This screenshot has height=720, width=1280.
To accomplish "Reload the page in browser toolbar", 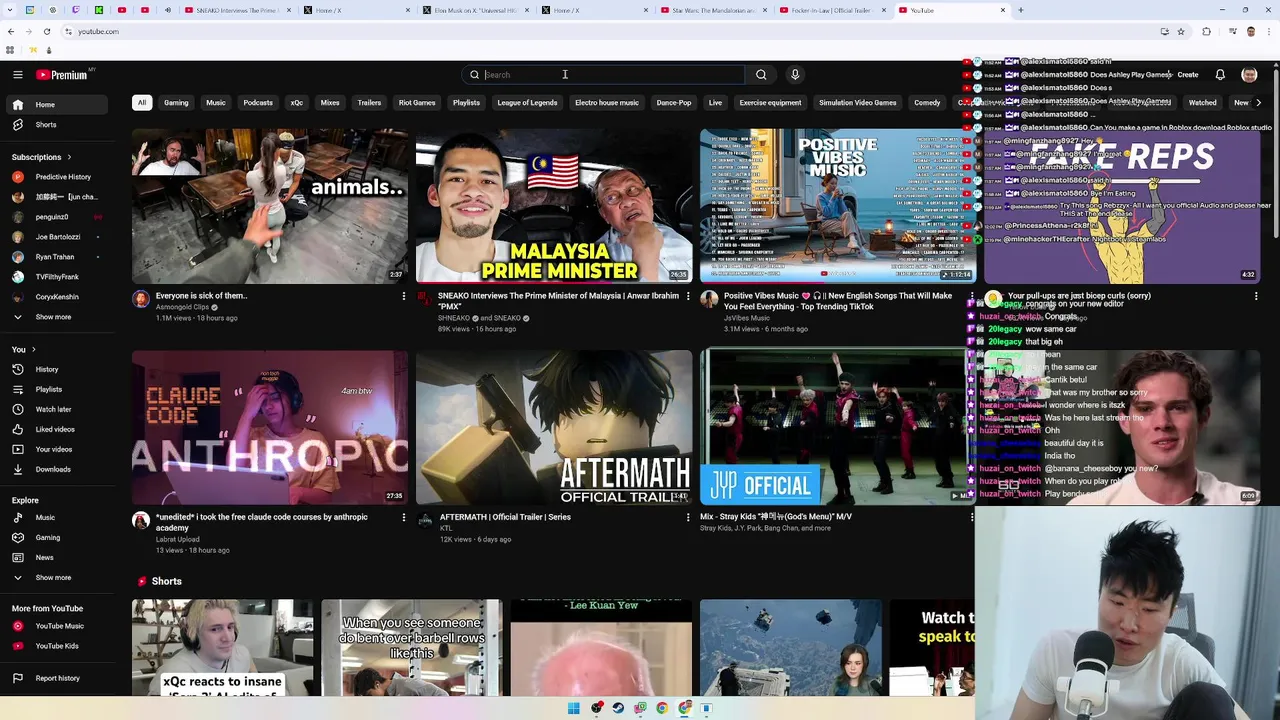I will point(46,31).
